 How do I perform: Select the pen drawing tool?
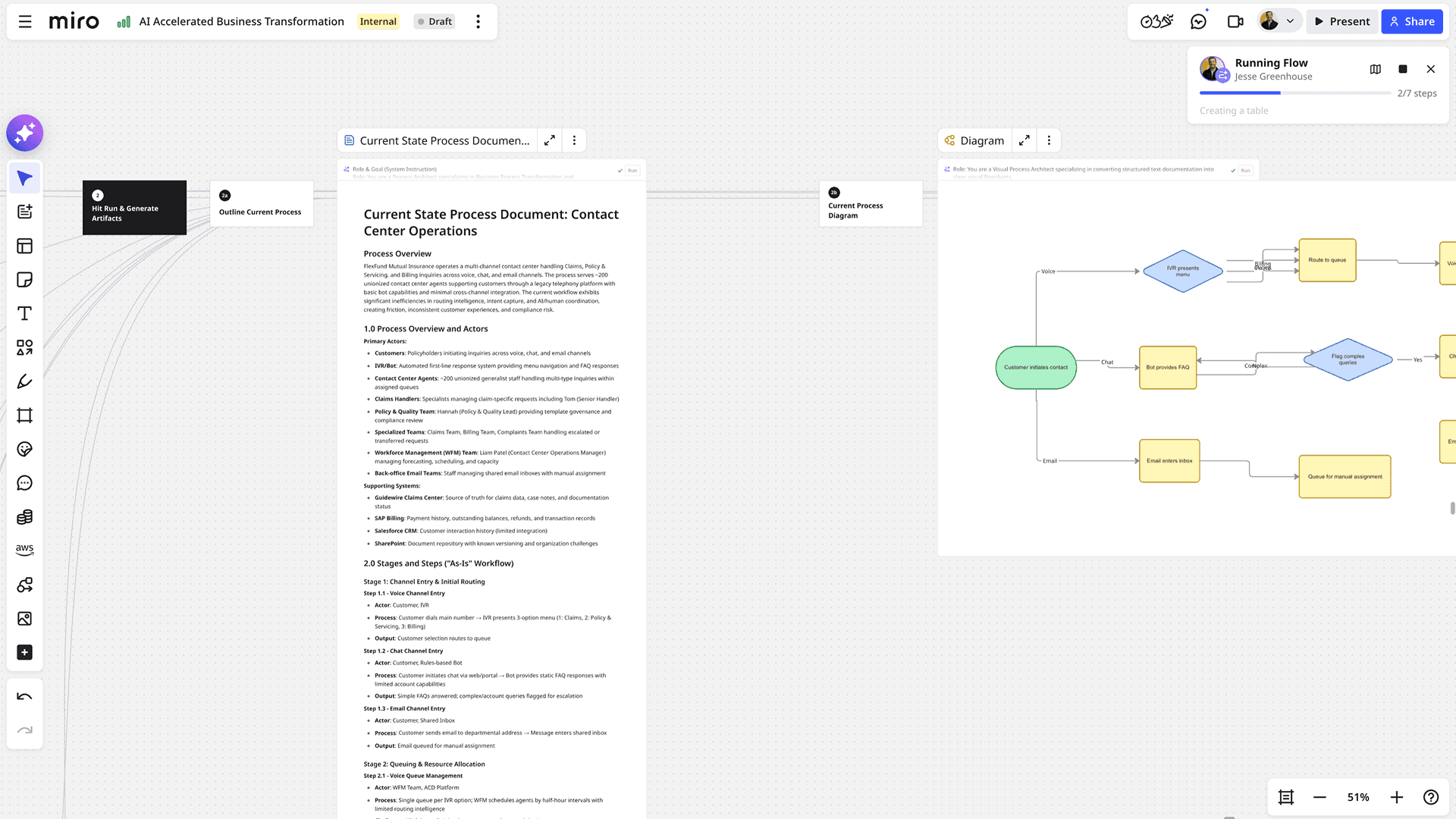point(24,381)
